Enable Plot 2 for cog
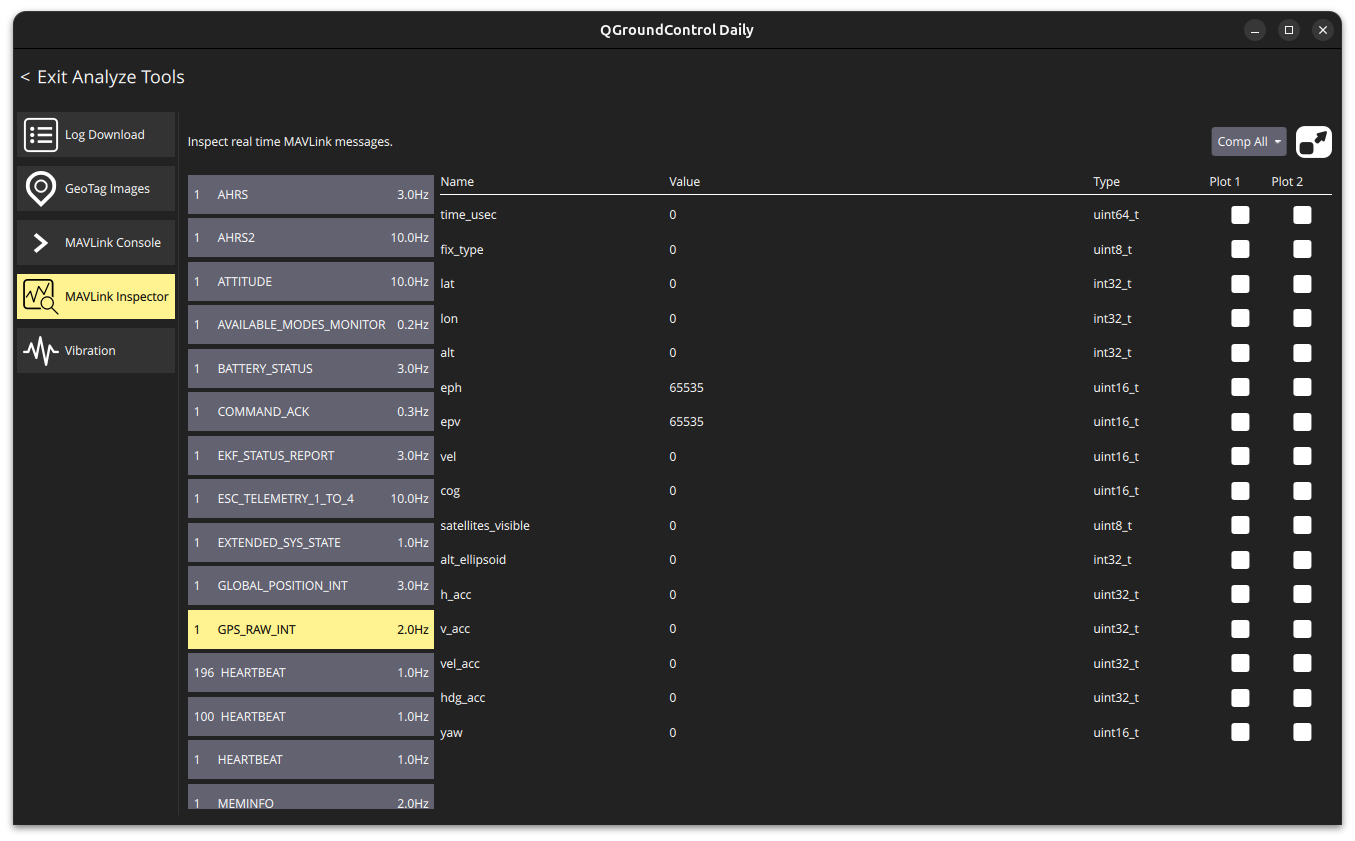Viewport: 1355px width, 841px height. [1302, 491]
